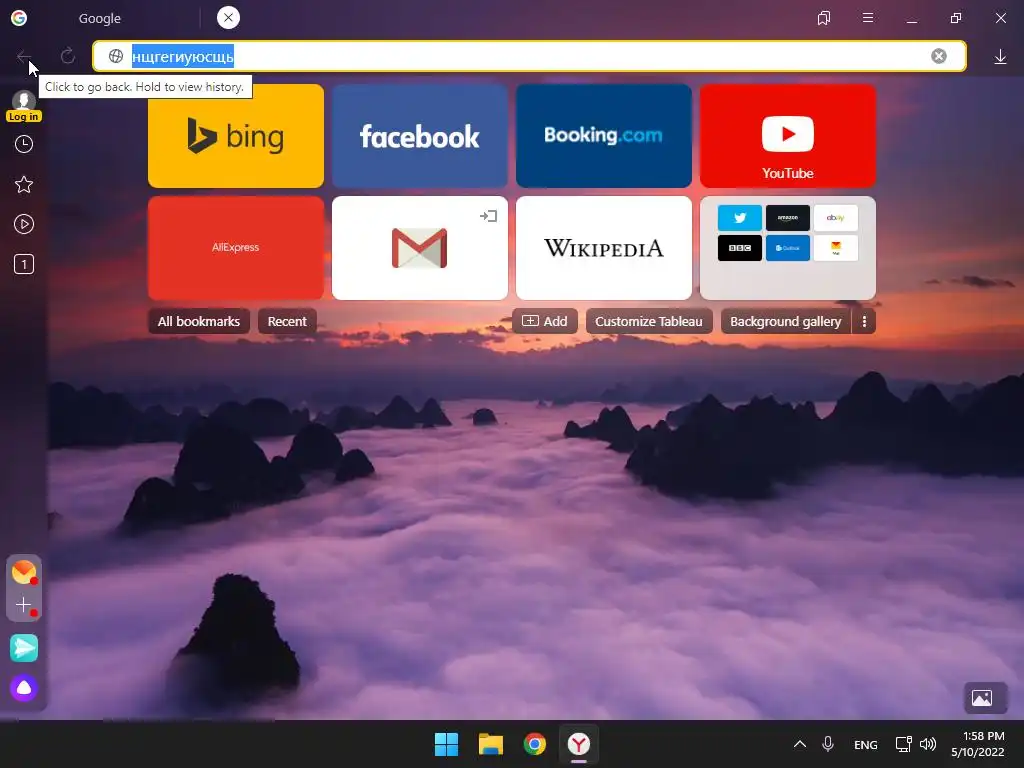1024x768 pixels.
Task: Open the Gmail tile
Action: pyautogui.click(x=420, y=248)
